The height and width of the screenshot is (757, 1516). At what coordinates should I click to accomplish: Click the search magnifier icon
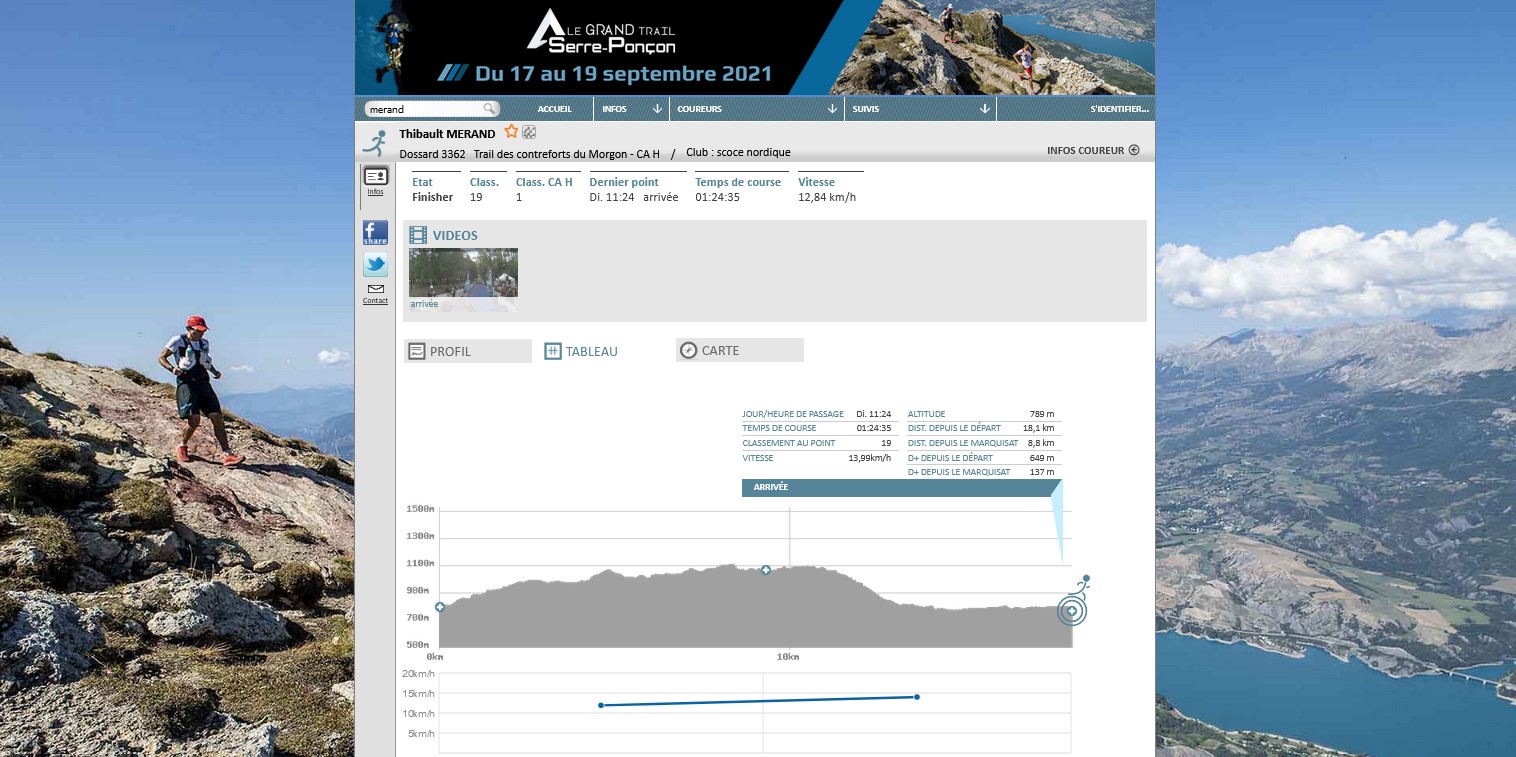click(x=489, y=109)
